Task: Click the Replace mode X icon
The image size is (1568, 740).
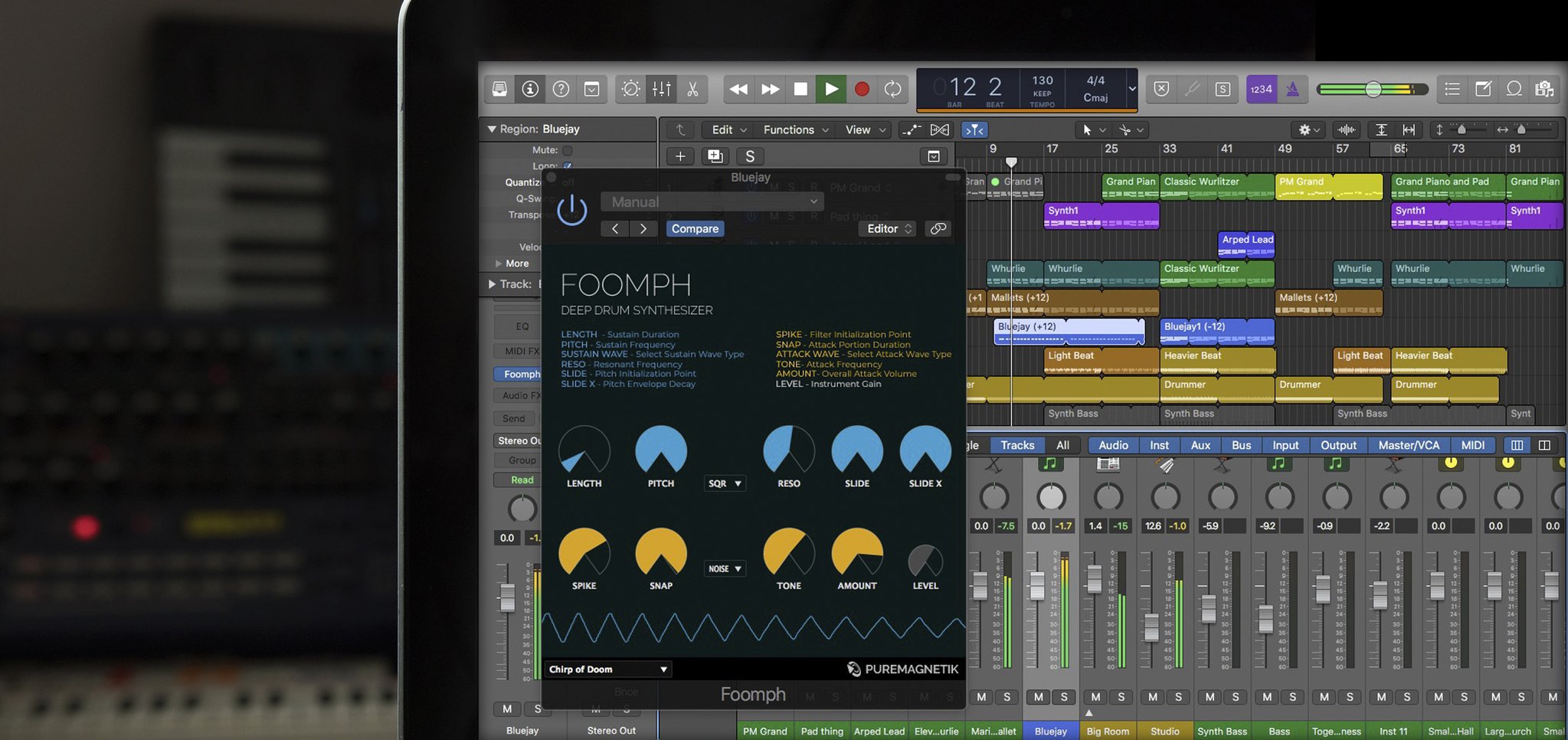Action: coord(1161,89)
